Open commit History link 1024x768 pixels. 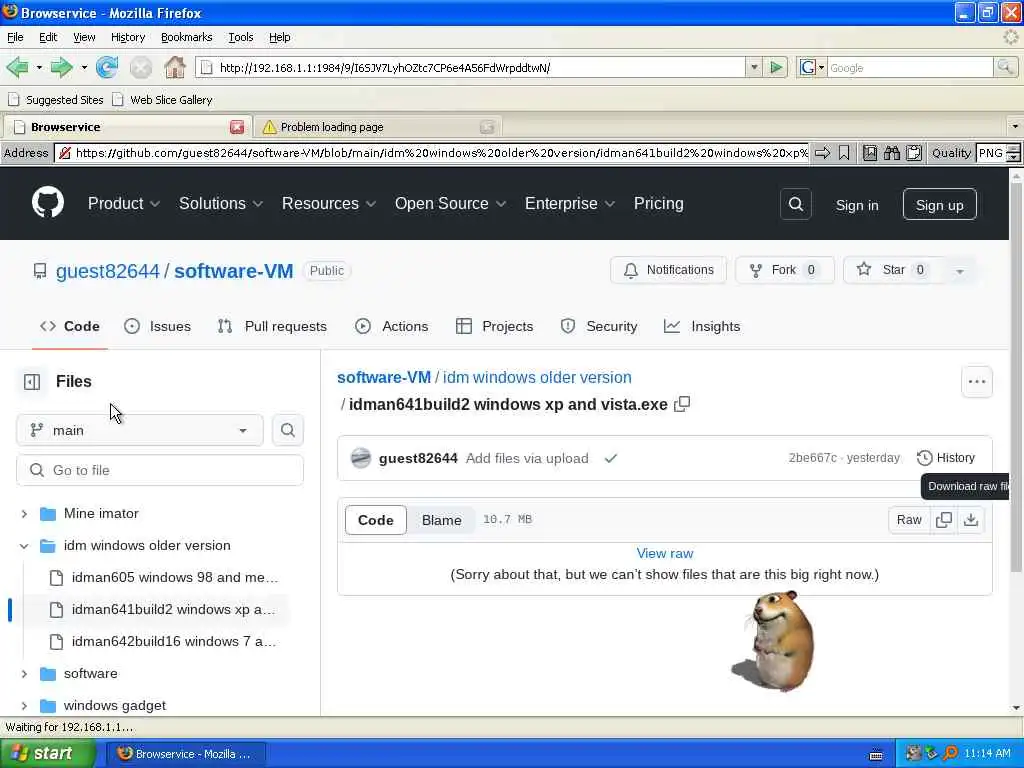click(x=946, y=458)
